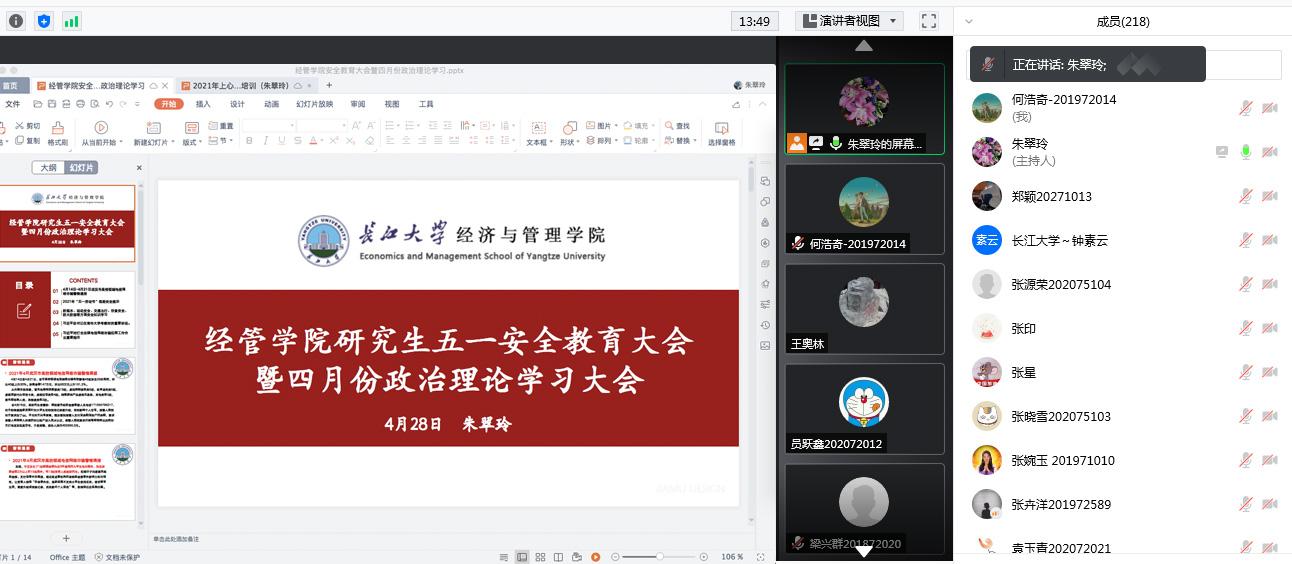Click the meeting info icon

pyautogui.click(x=16, y=20)
